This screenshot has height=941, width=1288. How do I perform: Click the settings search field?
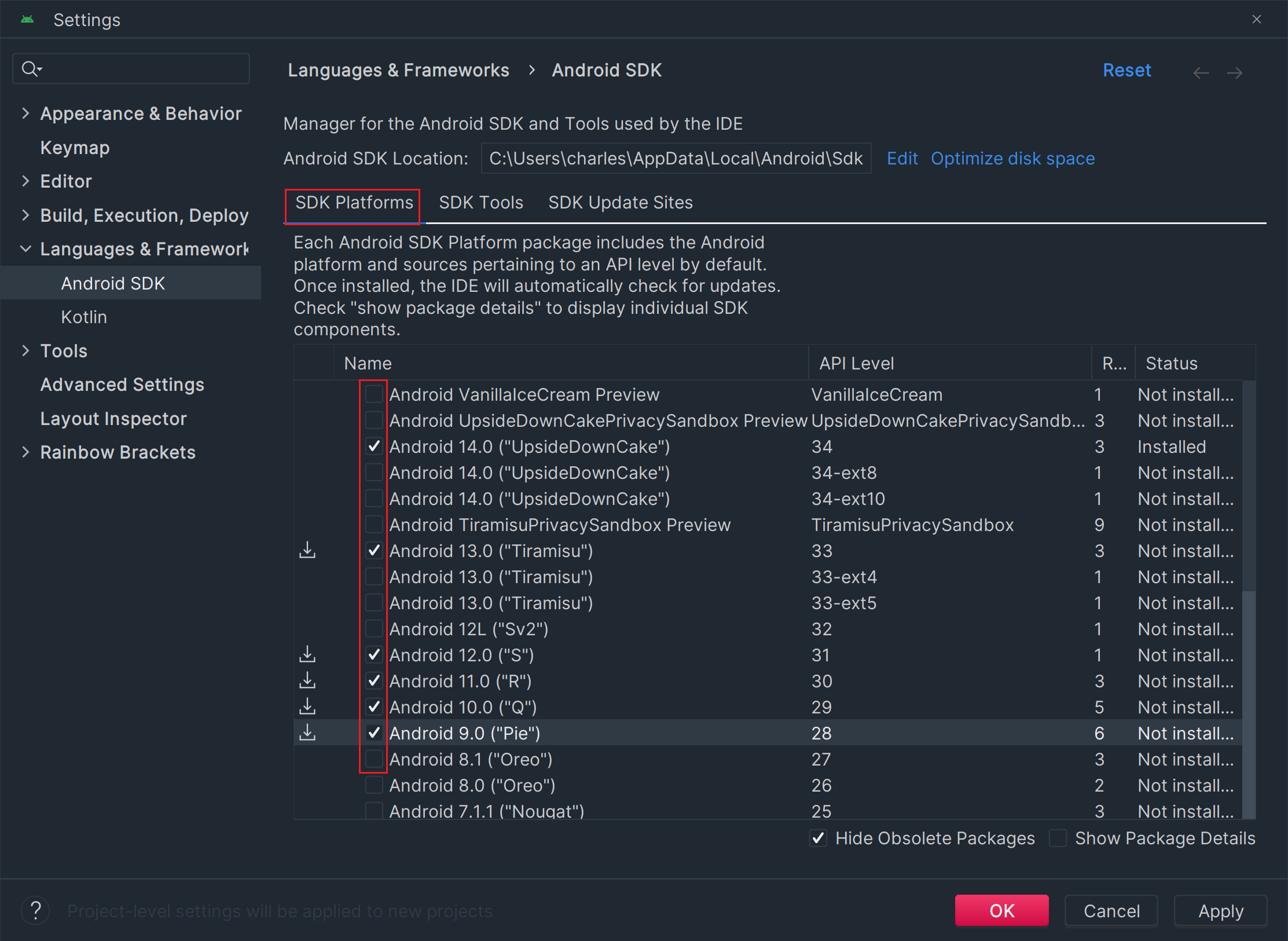pos(131,69)
